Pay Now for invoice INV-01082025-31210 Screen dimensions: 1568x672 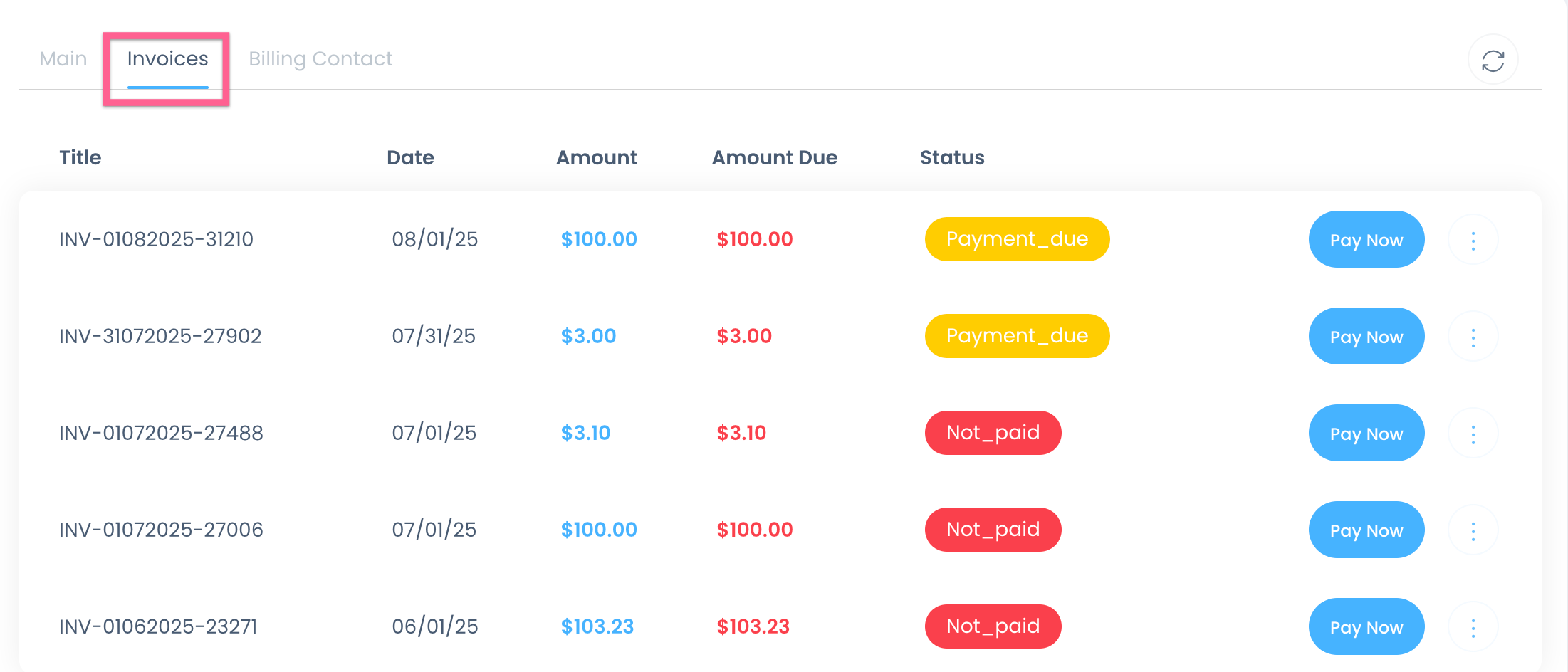(x=1366, y=240)
